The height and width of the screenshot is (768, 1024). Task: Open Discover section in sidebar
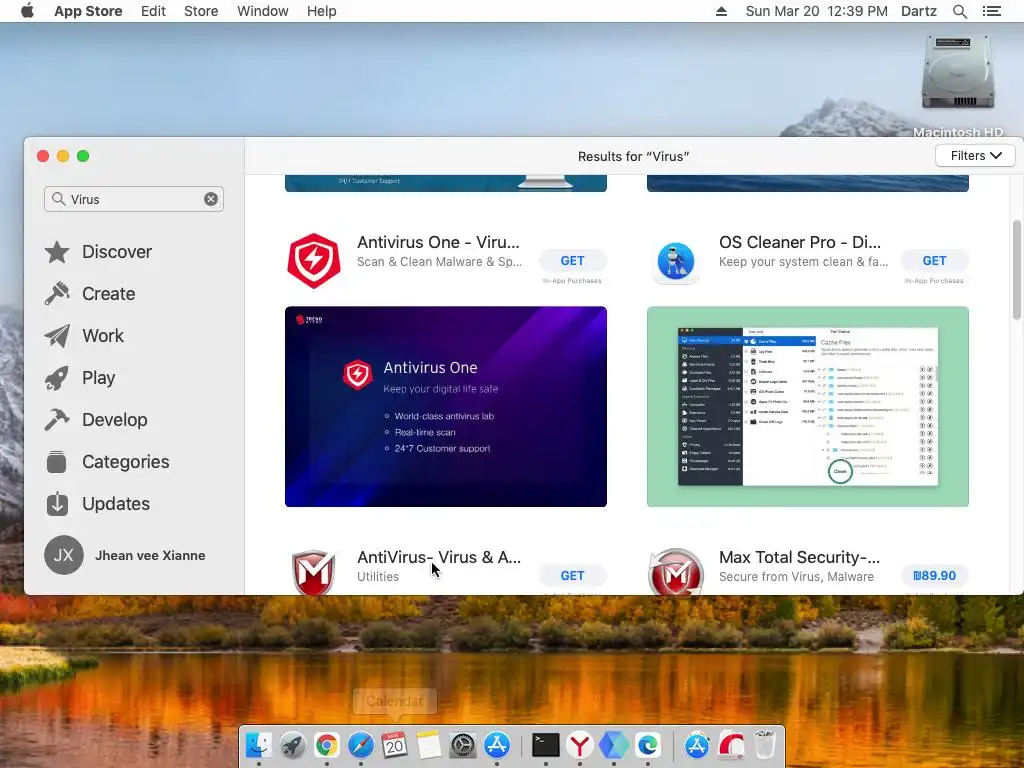coord(98,252)
